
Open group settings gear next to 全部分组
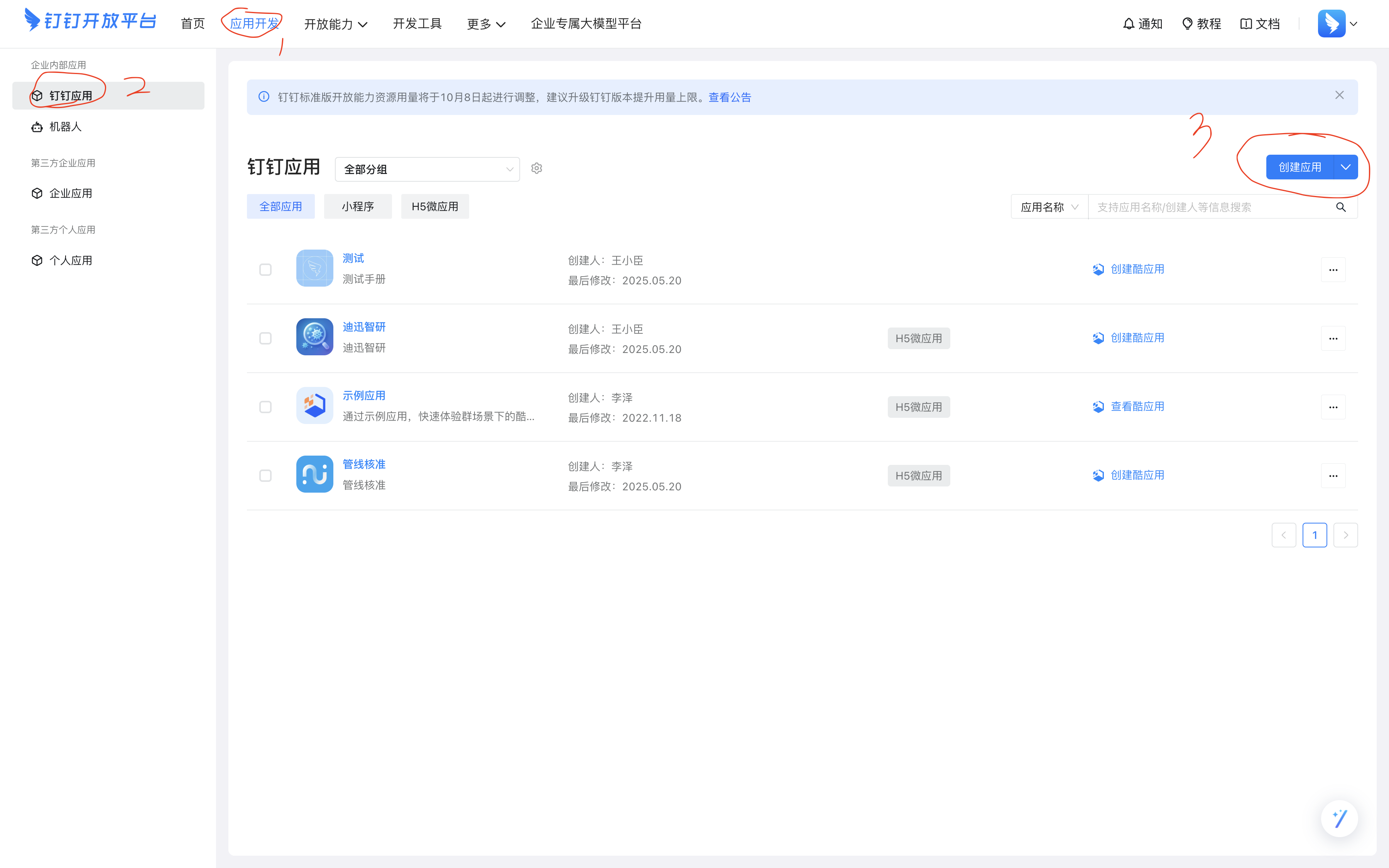tap(537, 168)
